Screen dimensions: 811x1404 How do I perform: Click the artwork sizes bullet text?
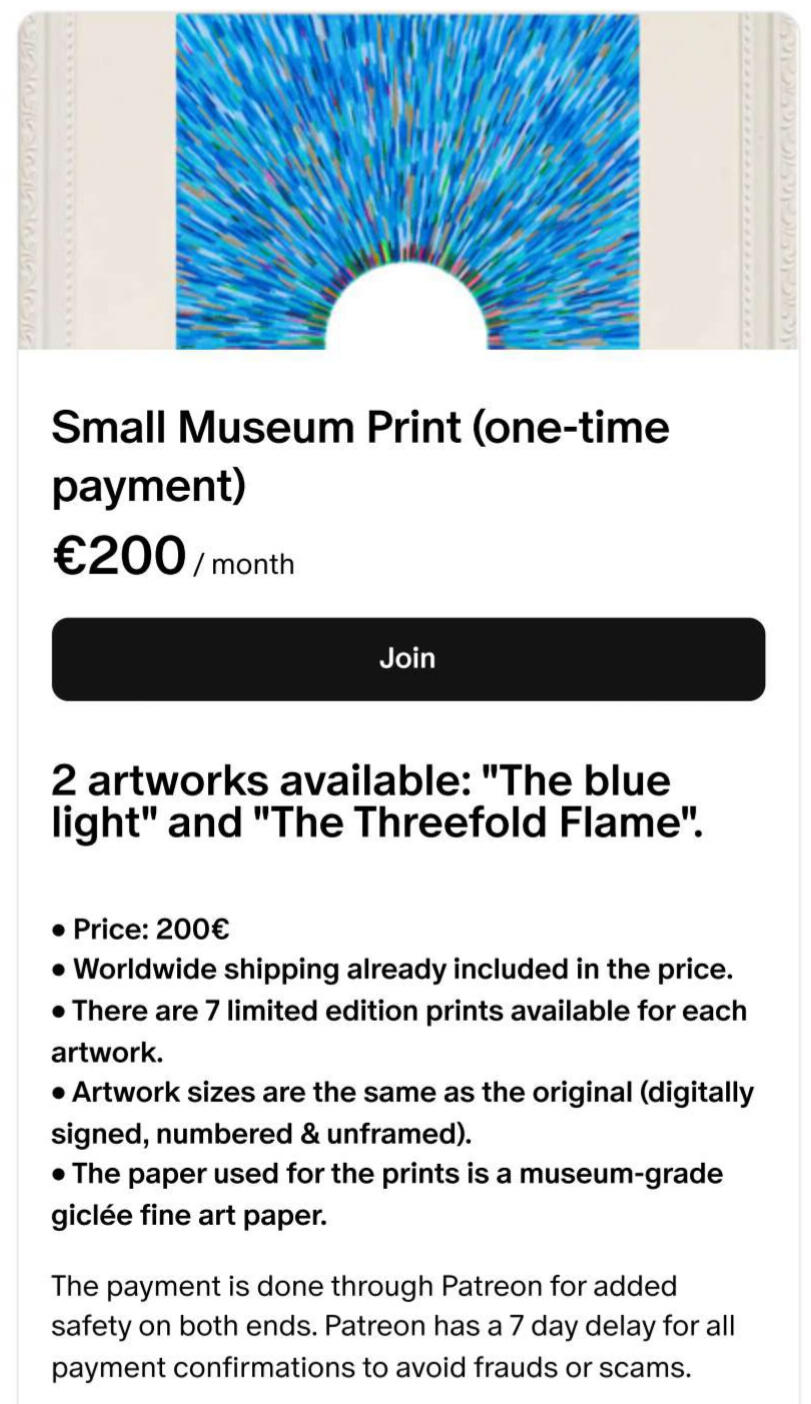click(x=412, y=1093)
